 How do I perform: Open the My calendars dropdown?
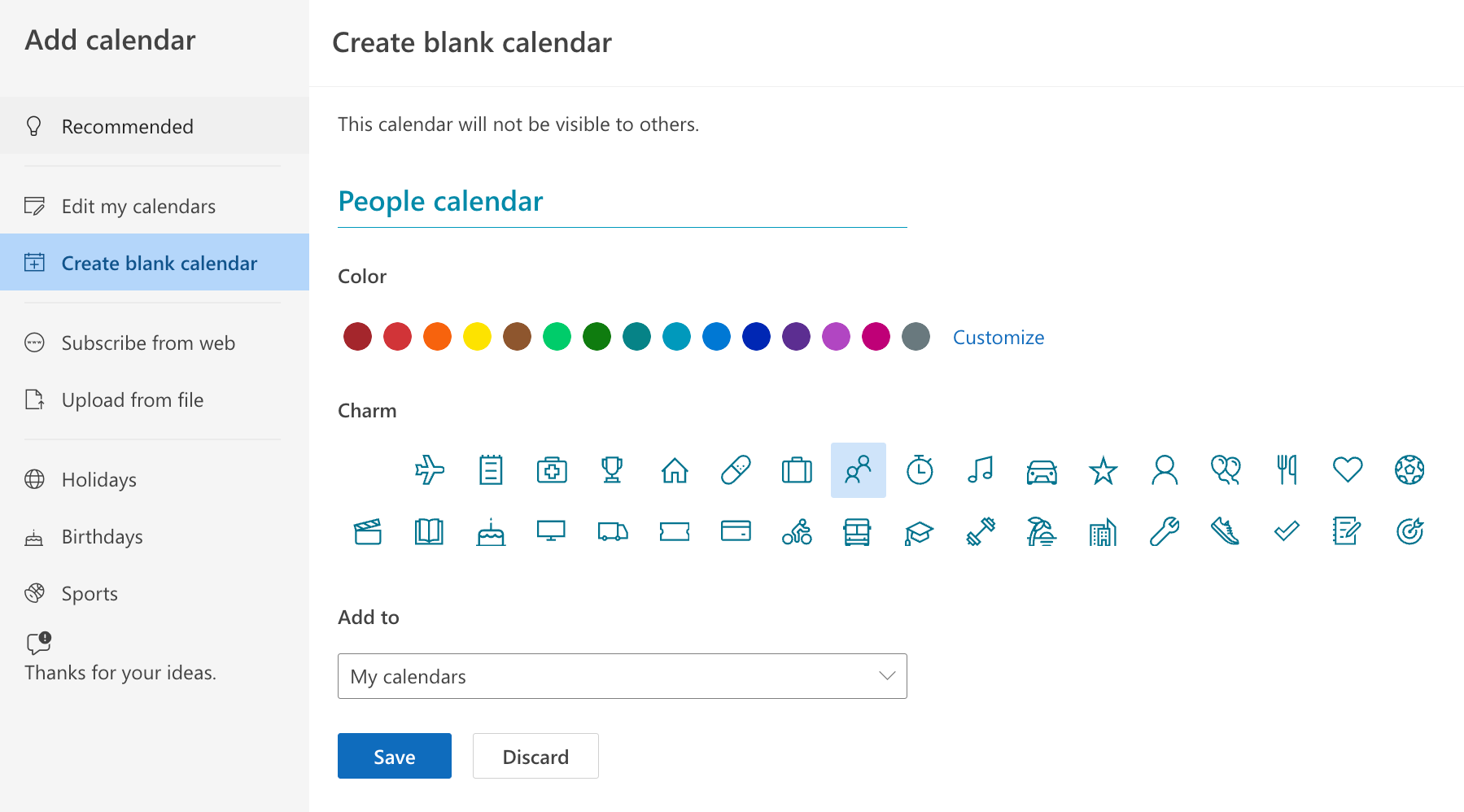(622, 676)
